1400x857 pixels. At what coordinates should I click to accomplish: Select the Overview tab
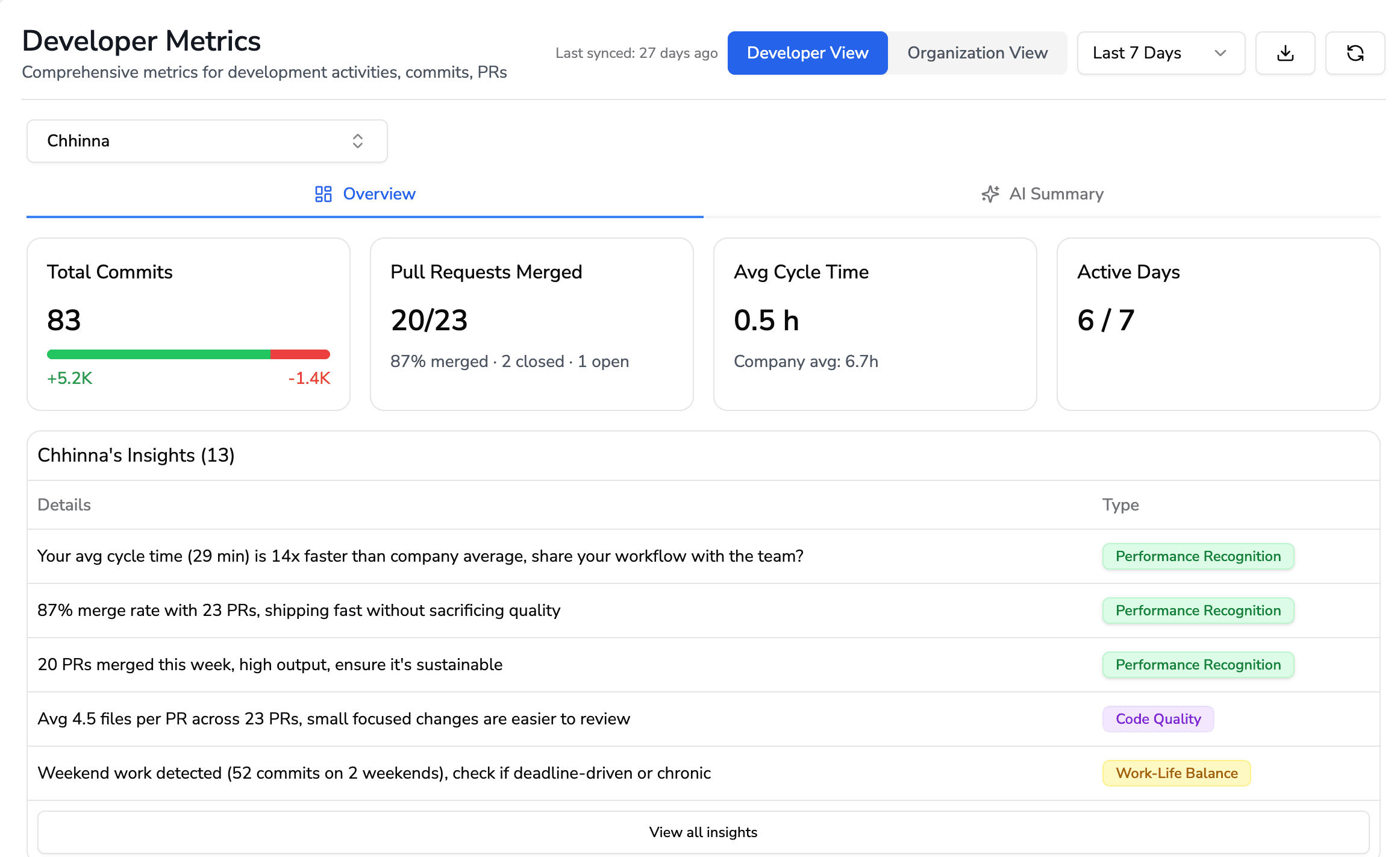[365, 194]
